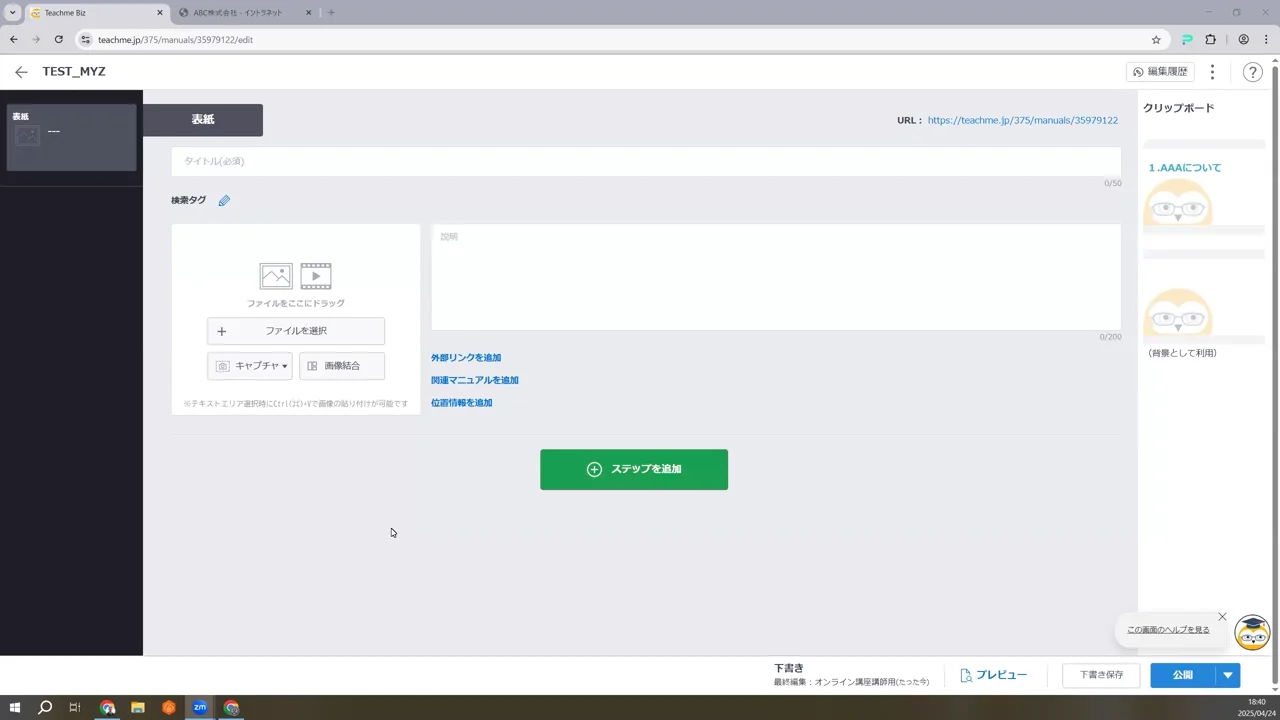Open File Explorer from taskbar

(138, 708)
